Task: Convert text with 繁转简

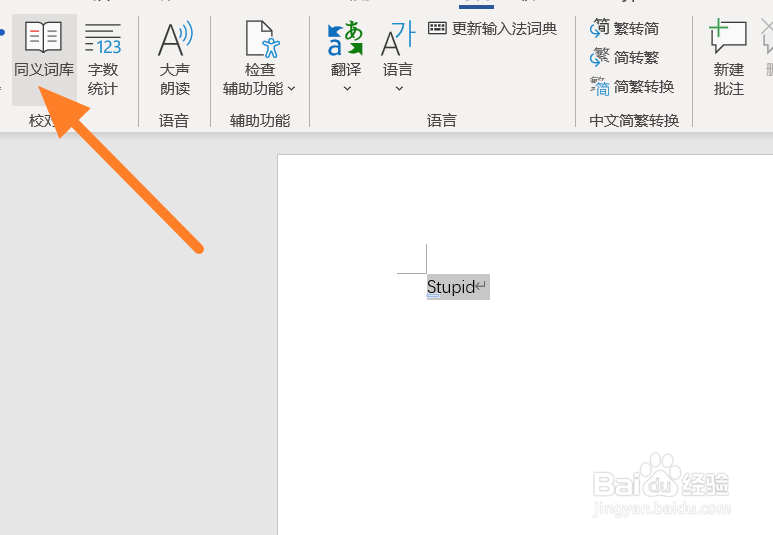Action: [624, 29]
